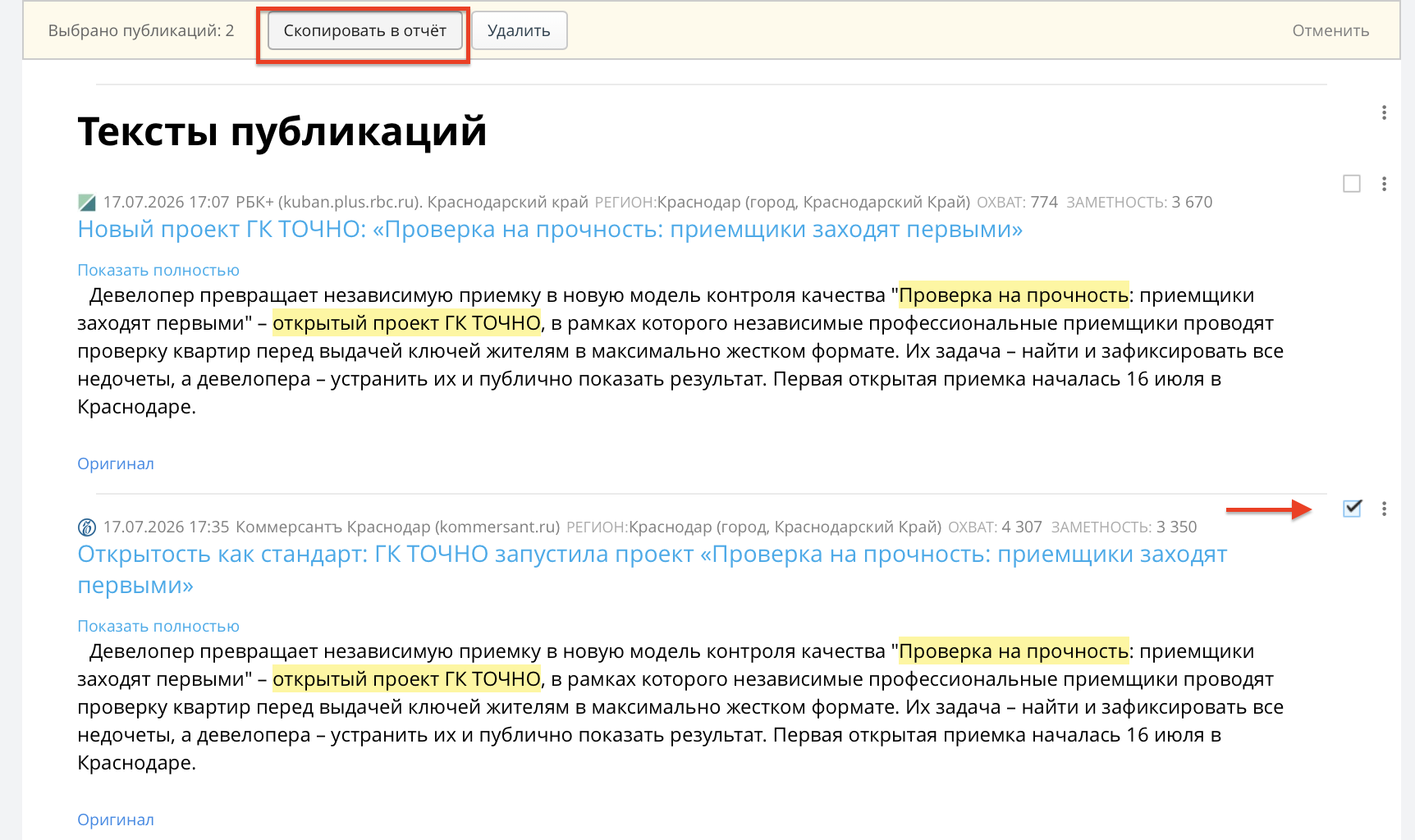Open headline Открытость как стандарт
1415x840 pixels.
652,569
